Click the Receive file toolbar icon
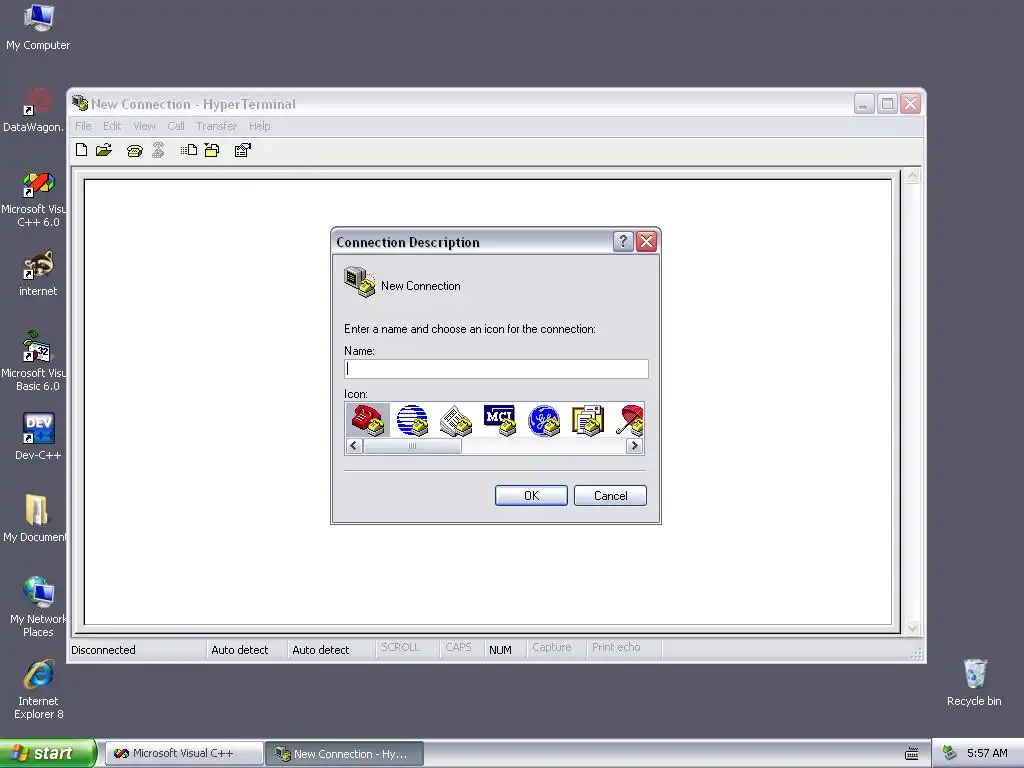Image resolution: width=1024 pixels, height=768 pixels. [x=212, y=150]
